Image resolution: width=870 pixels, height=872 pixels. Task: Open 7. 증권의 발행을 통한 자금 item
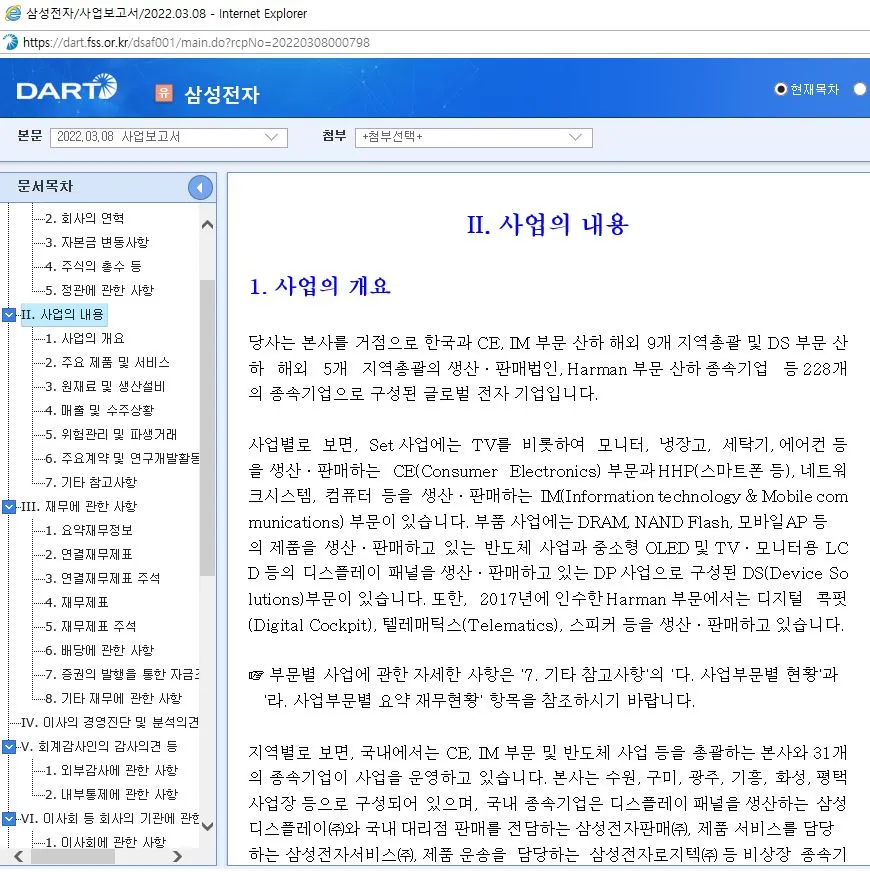pyautogui.click(x=122, y=674)
